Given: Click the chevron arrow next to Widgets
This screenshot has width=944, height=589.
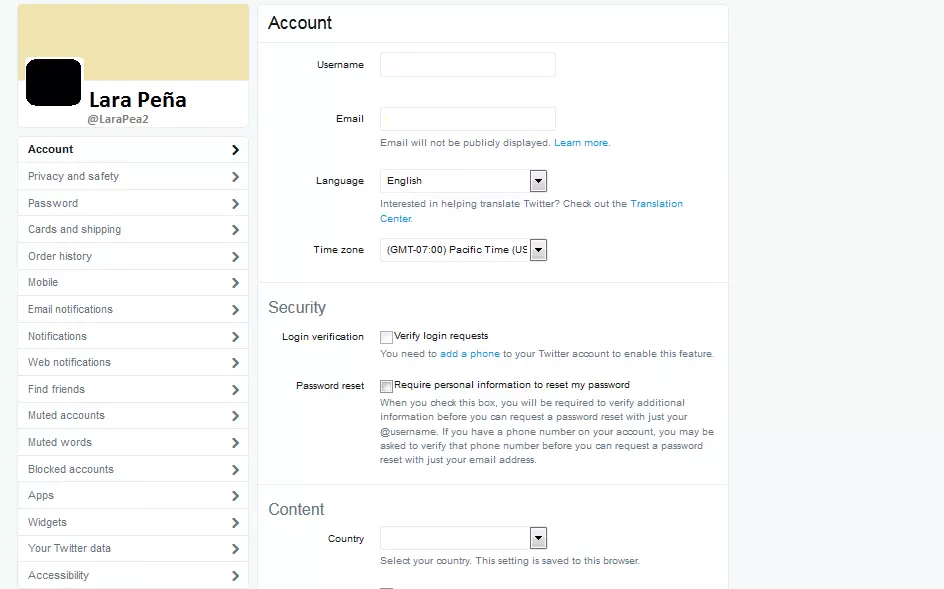Looking at the screenshot, I should point(235,523).
